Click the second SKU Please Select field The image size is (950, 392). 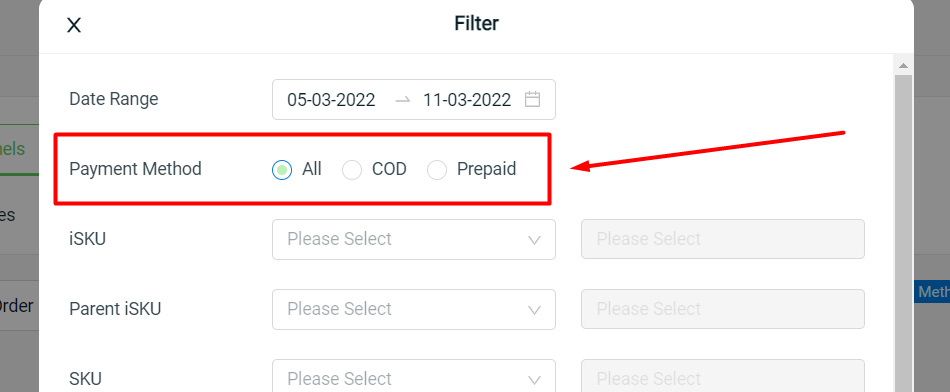(723, 376)
